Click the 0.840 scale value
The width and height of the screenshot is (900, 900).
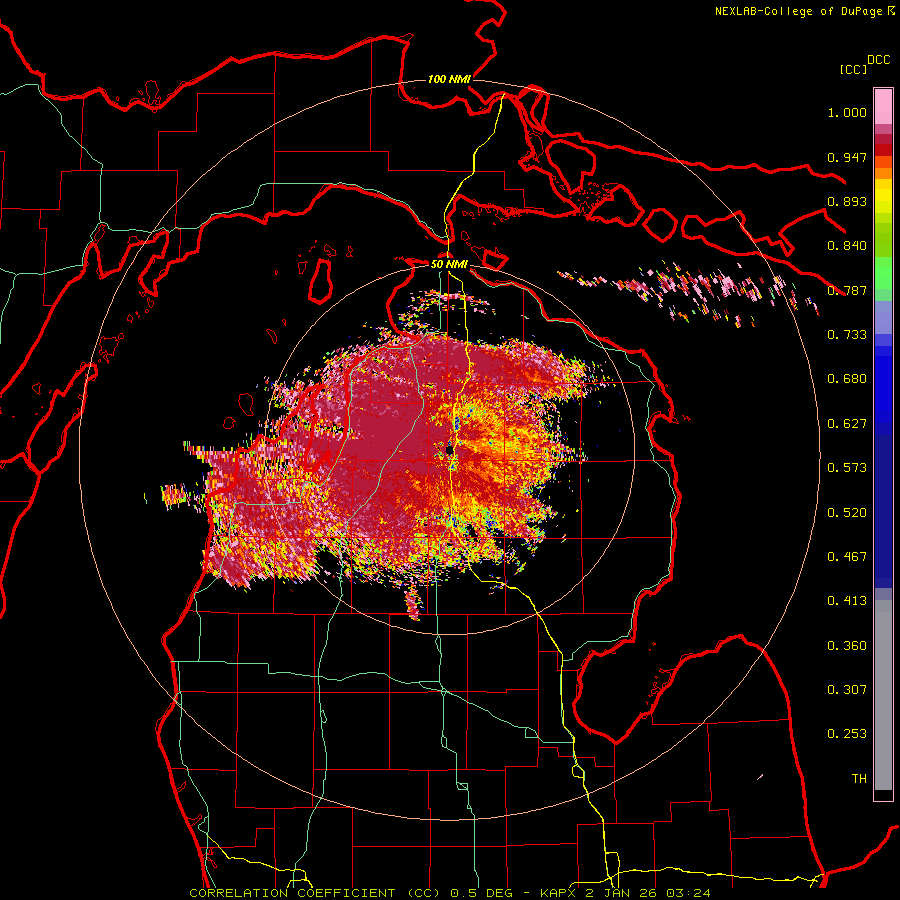[x=847, y=246]
